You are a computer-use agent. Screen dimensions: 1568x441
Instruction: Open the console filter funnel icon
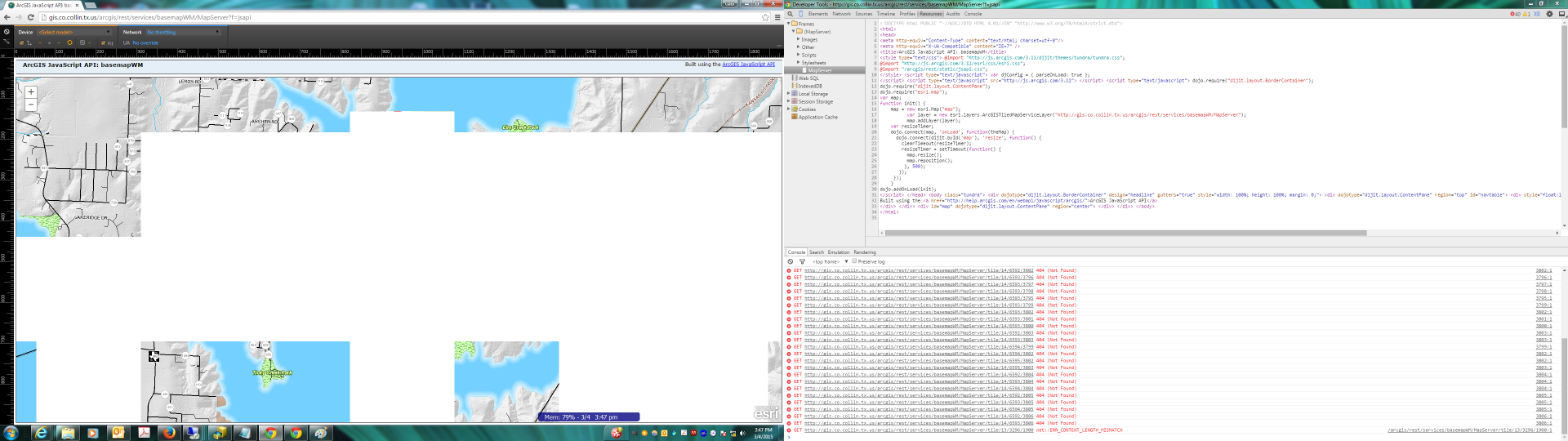click(x=802, y=261)
